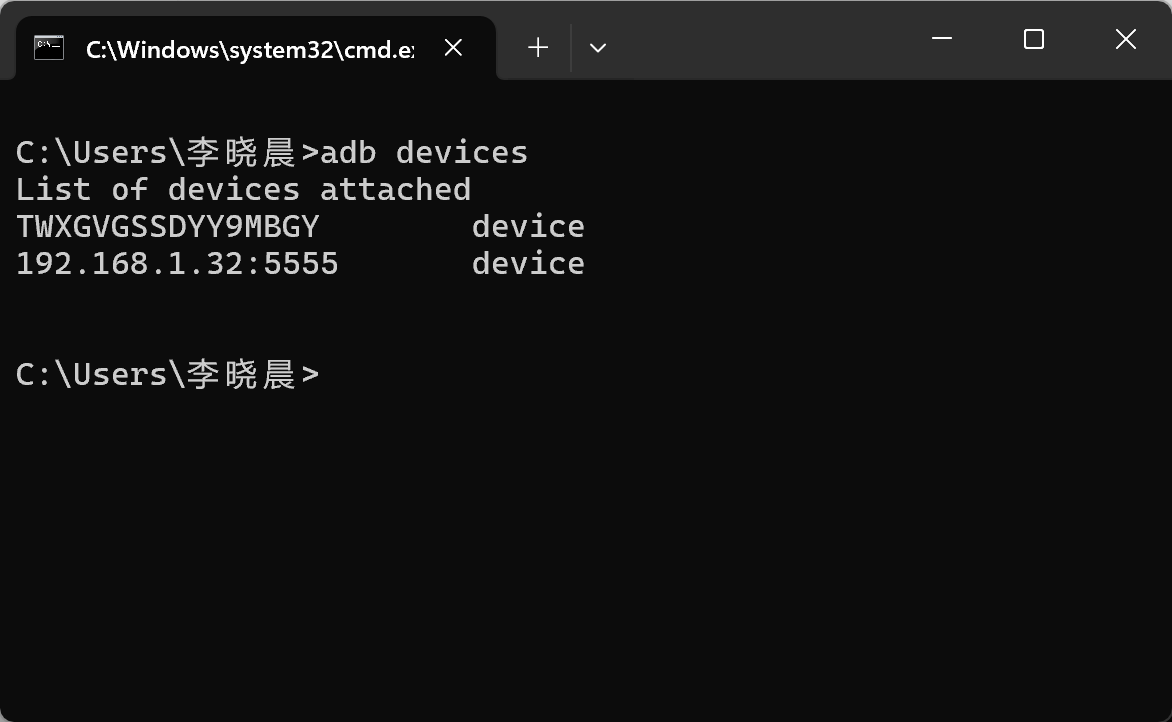
Task: Maximize the terminal window
Action: click(x=1034, y=39)
